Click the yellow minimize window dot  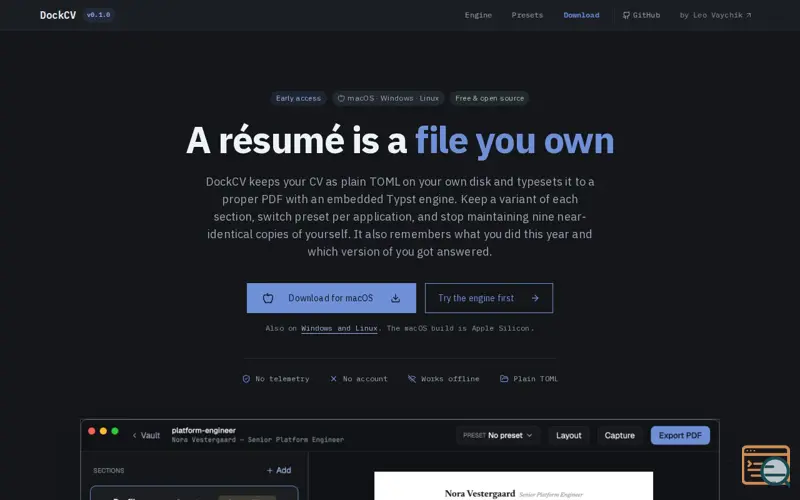[103, 431]
